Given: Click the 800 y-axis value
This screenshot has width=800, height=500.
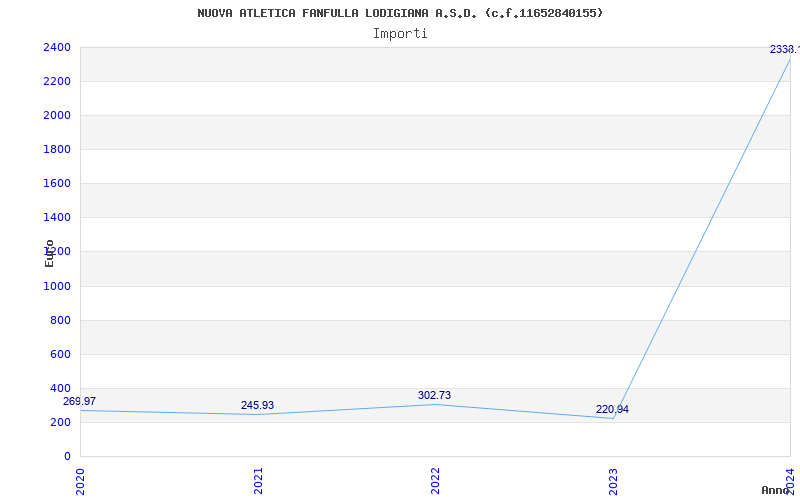Looking at the screenshot, I should pos(60,320).
